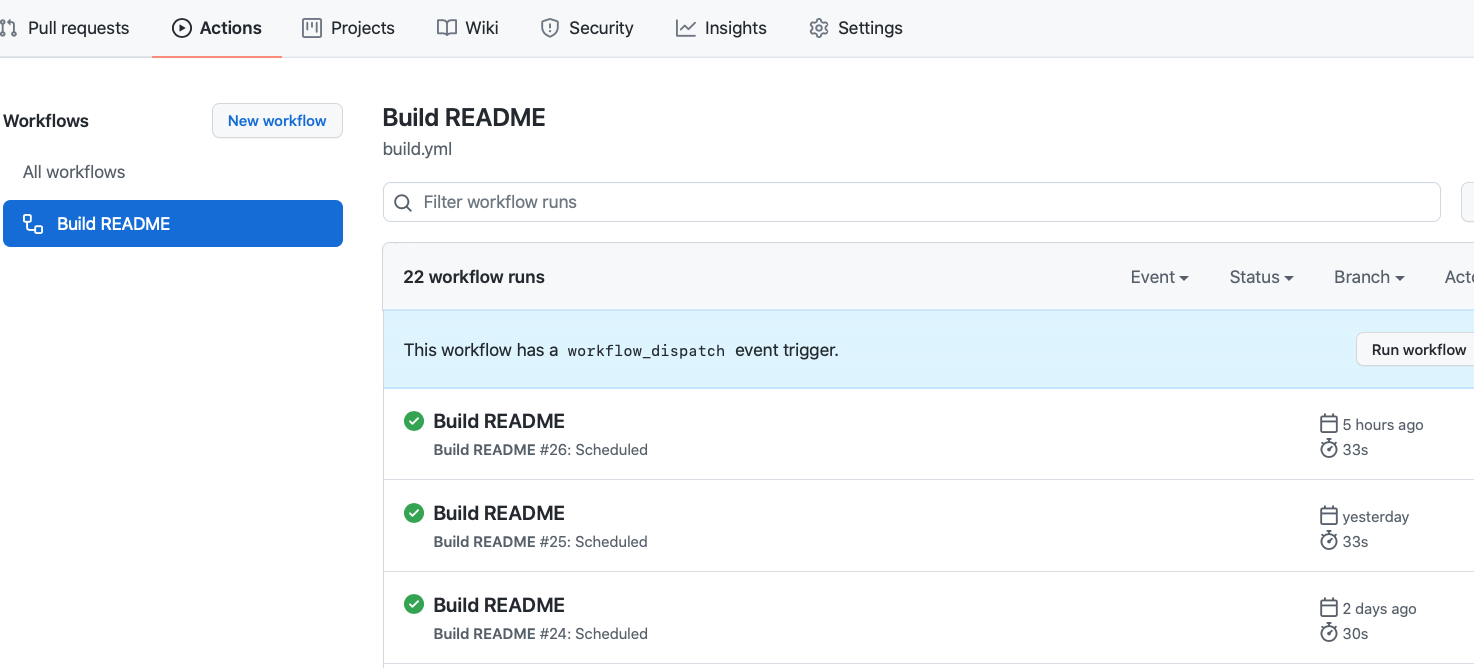Click success checkmark icon of run #25
Image resolution: width=1474 pixels, height=668 pixels.
coord(414,513)
